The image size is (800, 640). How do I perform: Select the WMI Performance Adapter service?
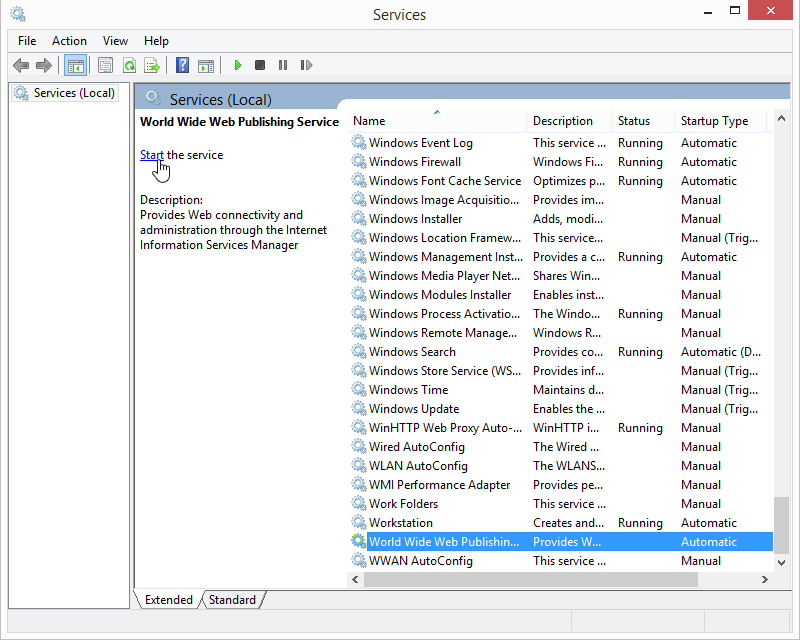pyautogui.click(x=560, y=484)
